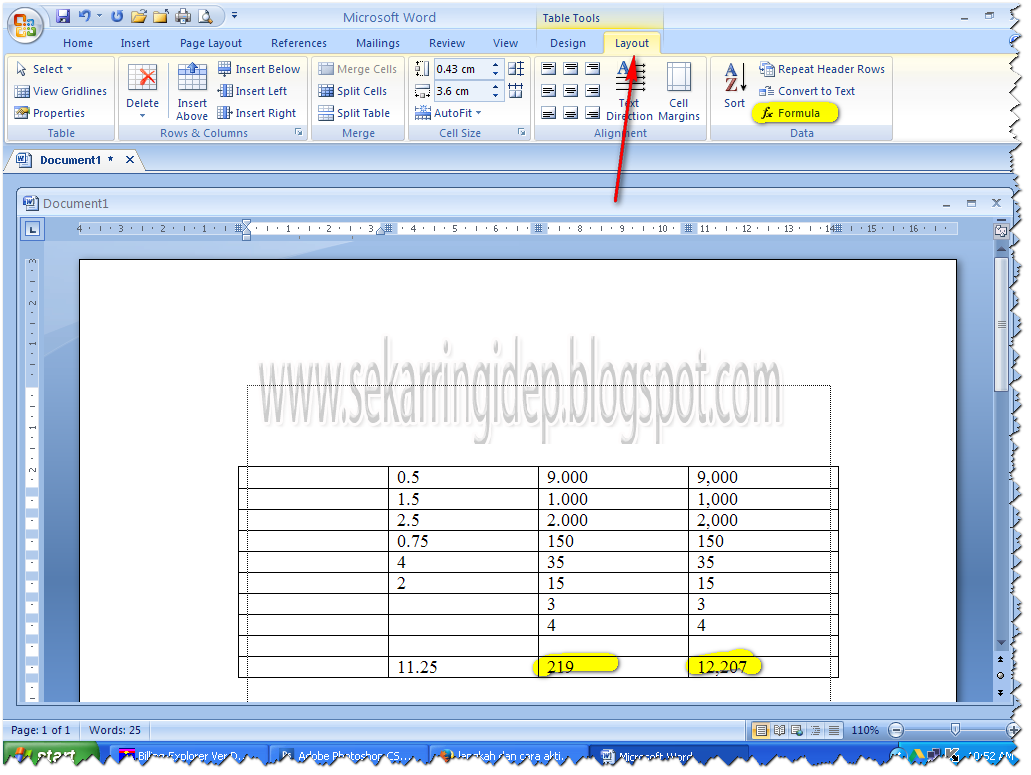Click Split Table in the Merge group
The height and width of the screenshot is (775, 1031).
coord(355,112)
